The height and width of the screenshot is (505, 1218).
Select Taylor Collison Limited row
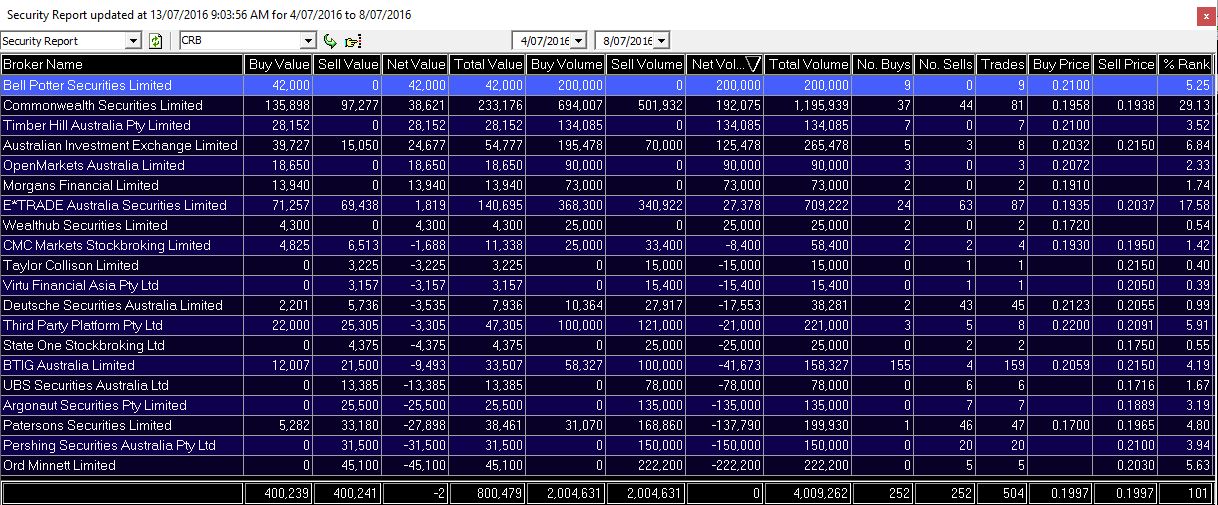point(608,266)
